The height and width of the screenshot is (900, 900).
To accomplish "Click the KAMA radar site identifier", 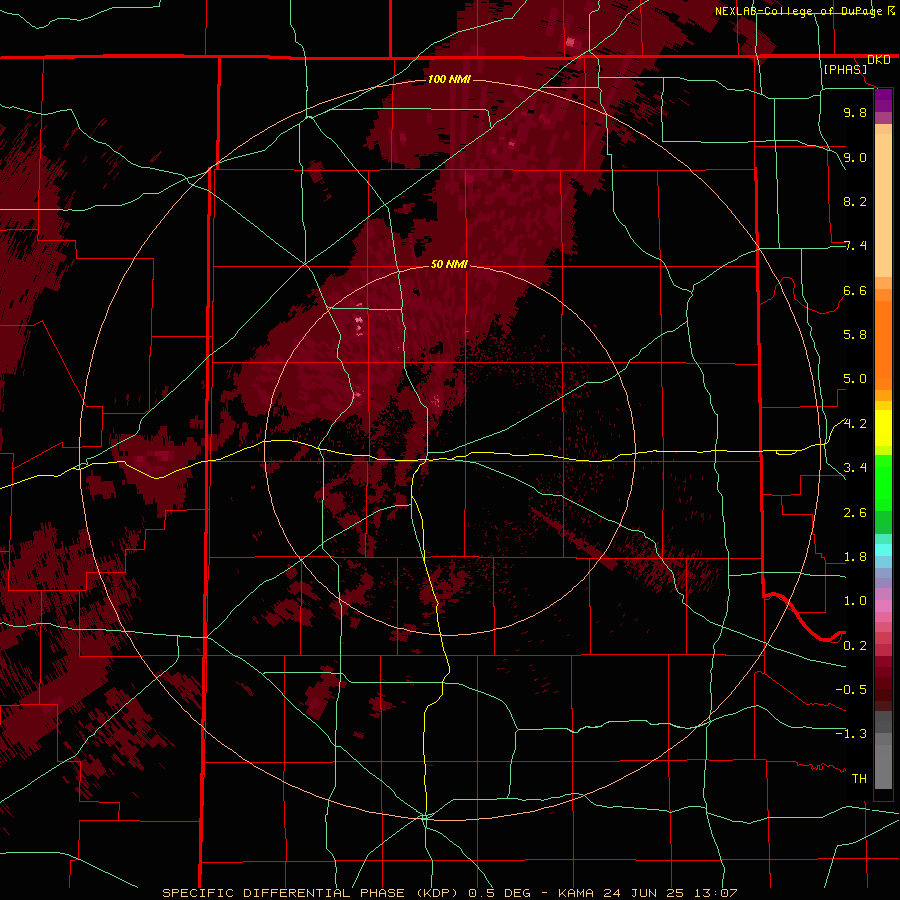I will click(x=577, y=893).
